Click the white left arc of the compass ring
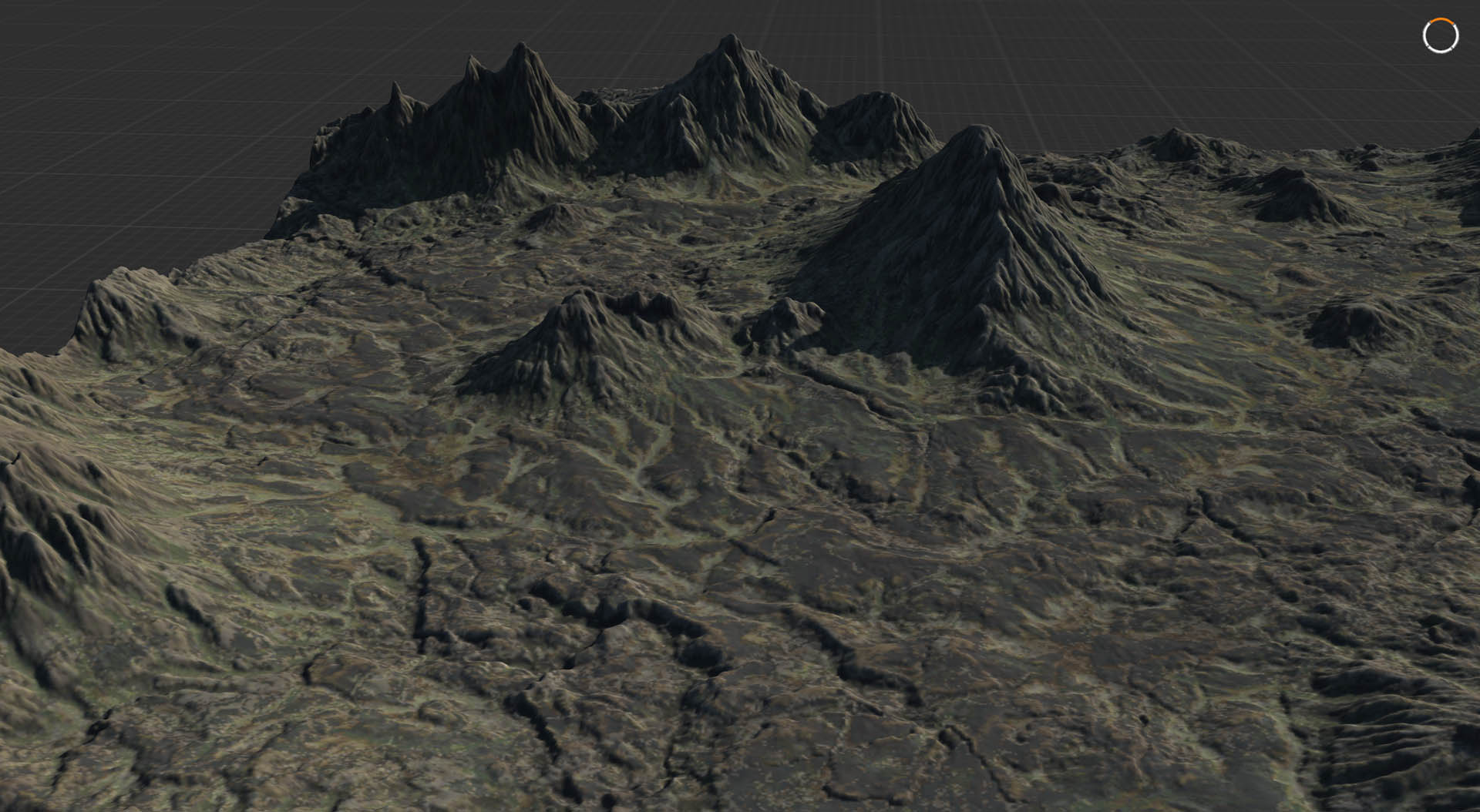Screen dimensions: 1480x812 (x=1424, y=36)
